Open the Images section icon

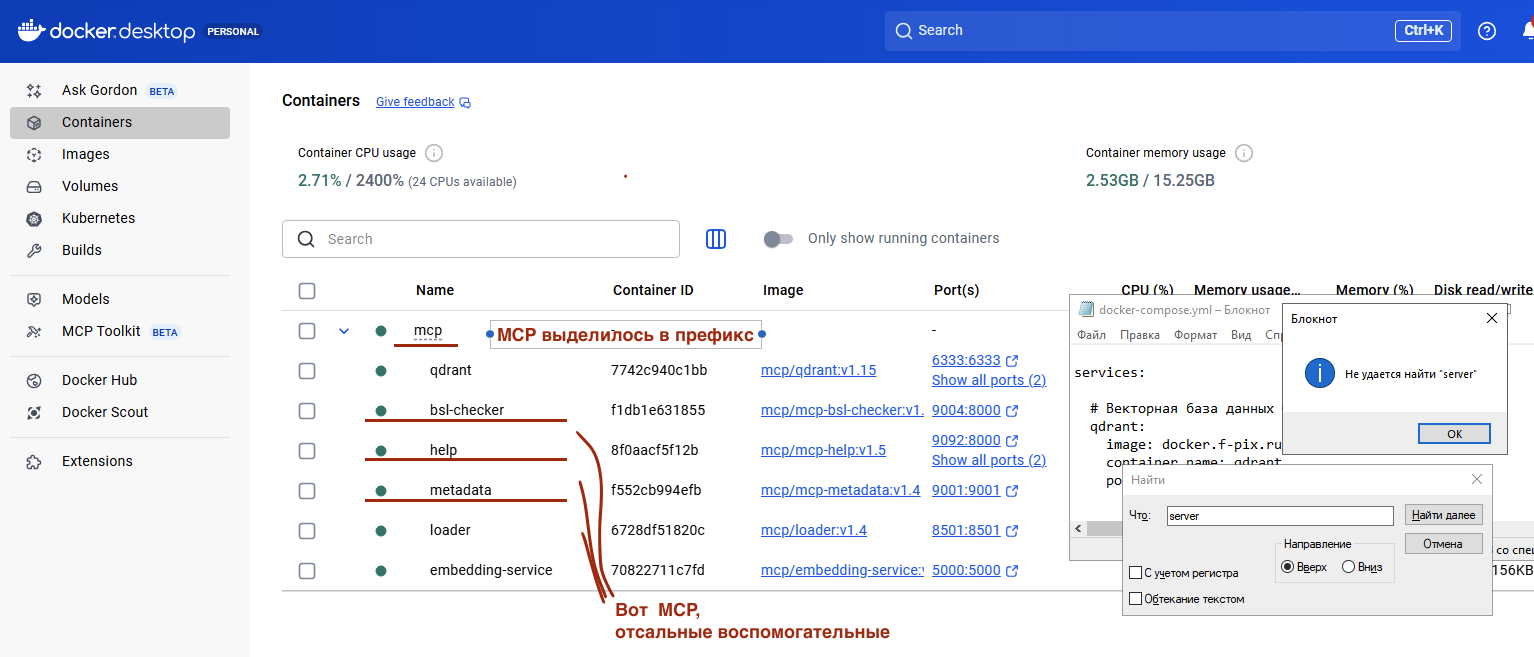click(x=34, y=154)
